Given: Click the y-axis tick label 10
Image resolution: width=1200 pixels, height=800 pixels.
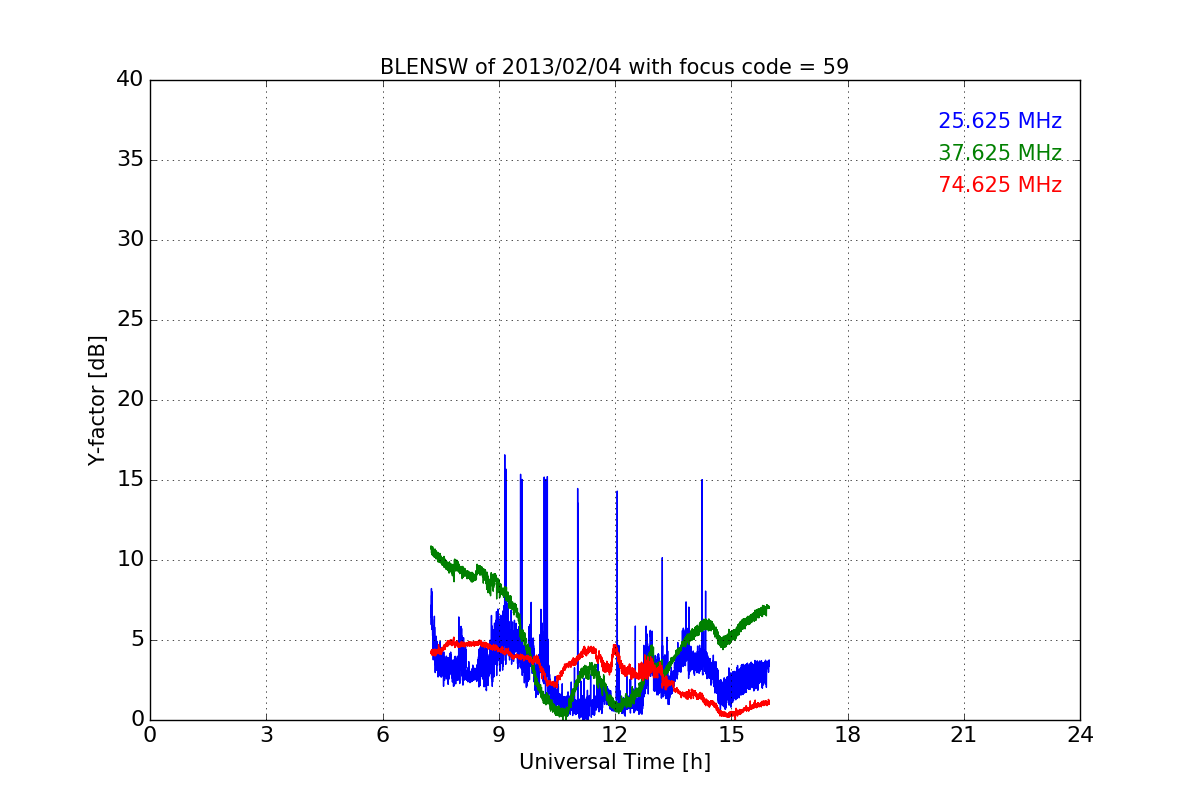Looking at the screenshot, I should [x=129, y=560].
